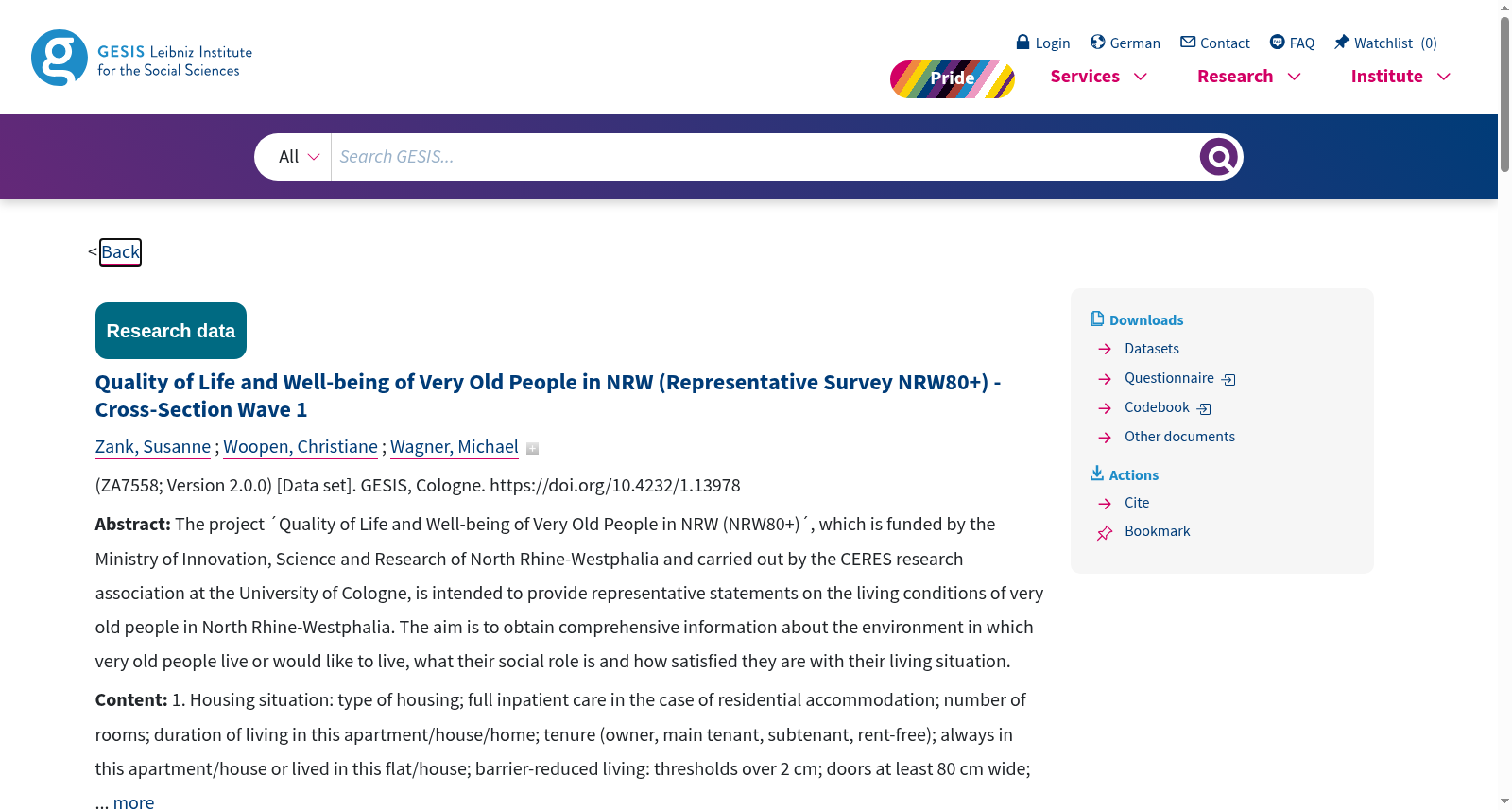Click the Actions download icon

click(1097, 473)
